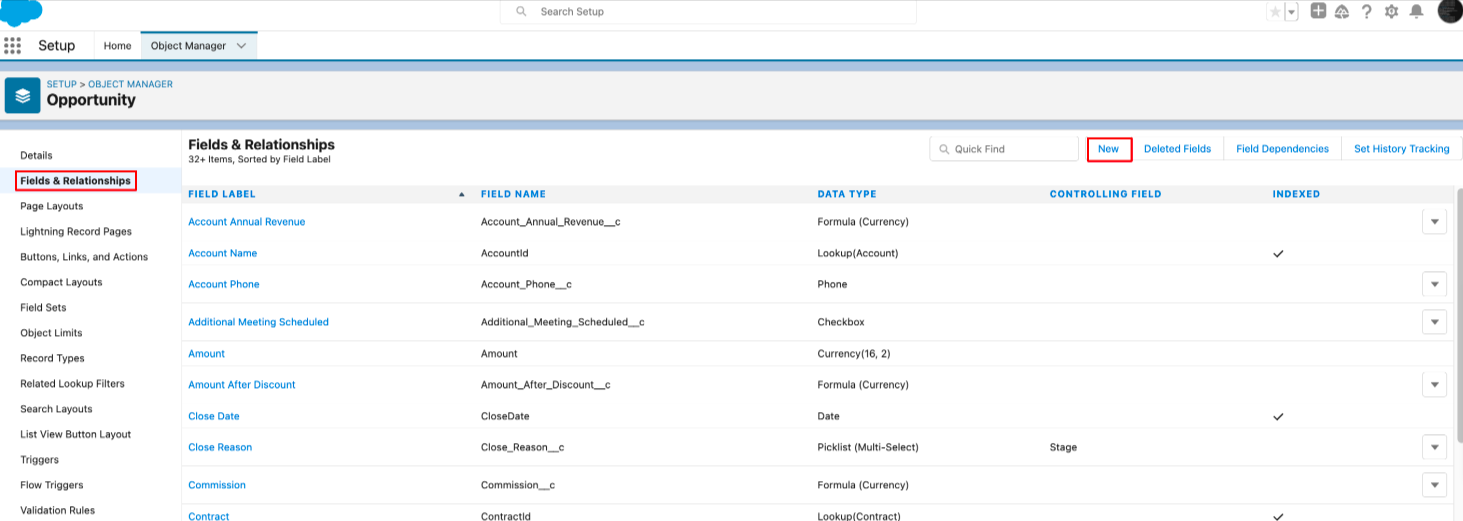The width and height of the screenshot is (1463, 521).
Task: Click the Picklist (Multi-Select) data type cell
Action: [x=867, y=447]
